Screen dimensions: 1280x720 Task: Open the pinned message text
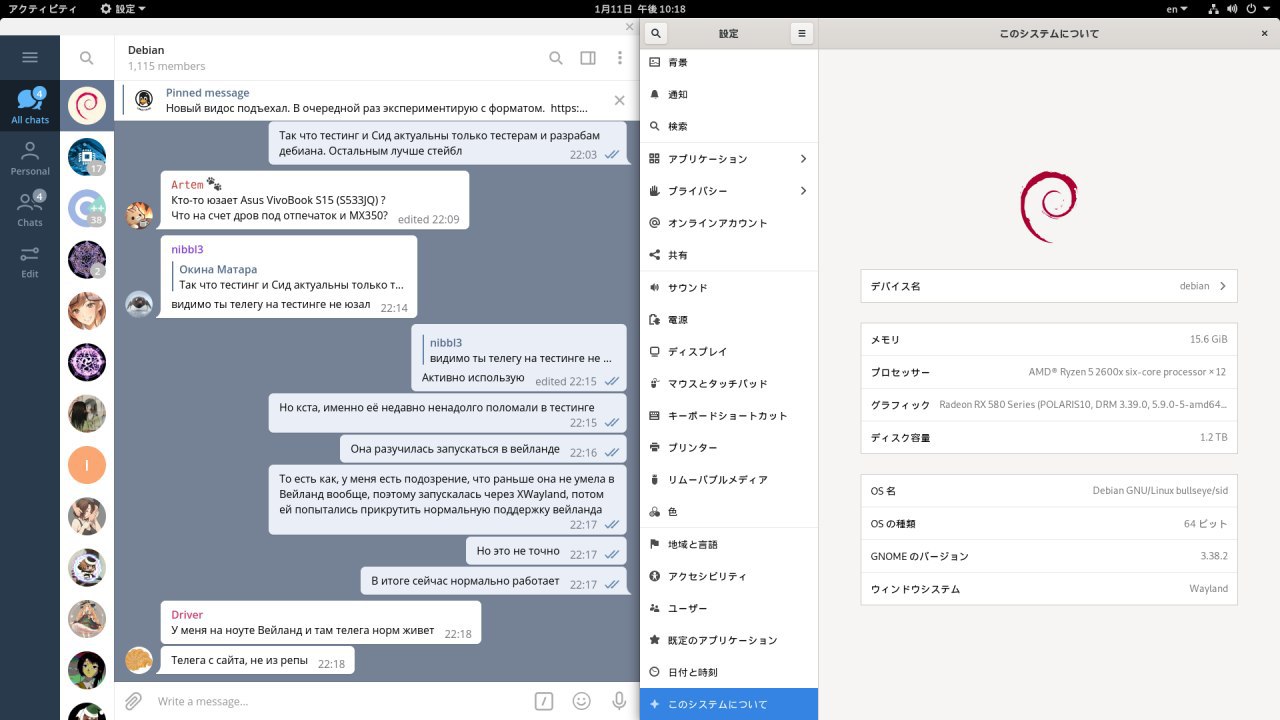[x=376, y=108]
